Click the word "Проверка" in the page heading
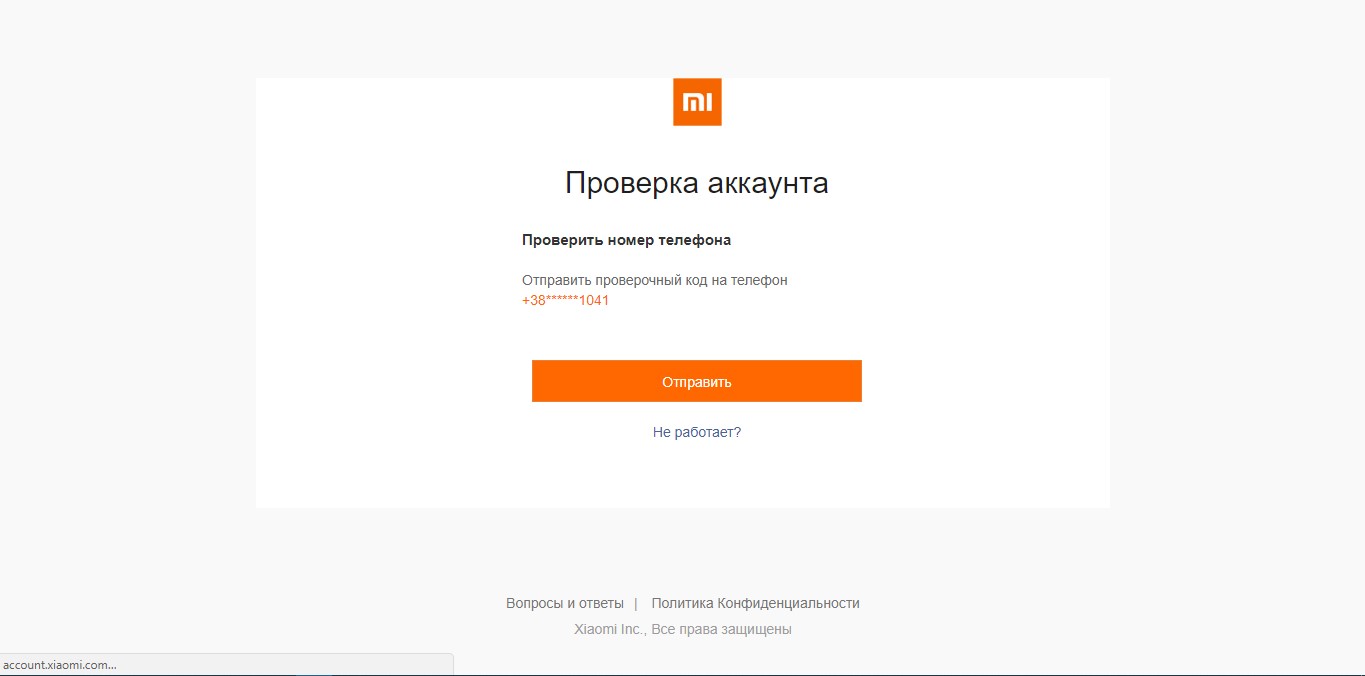The height and width of the screenshot is (676, 1365). pos(632,184)
